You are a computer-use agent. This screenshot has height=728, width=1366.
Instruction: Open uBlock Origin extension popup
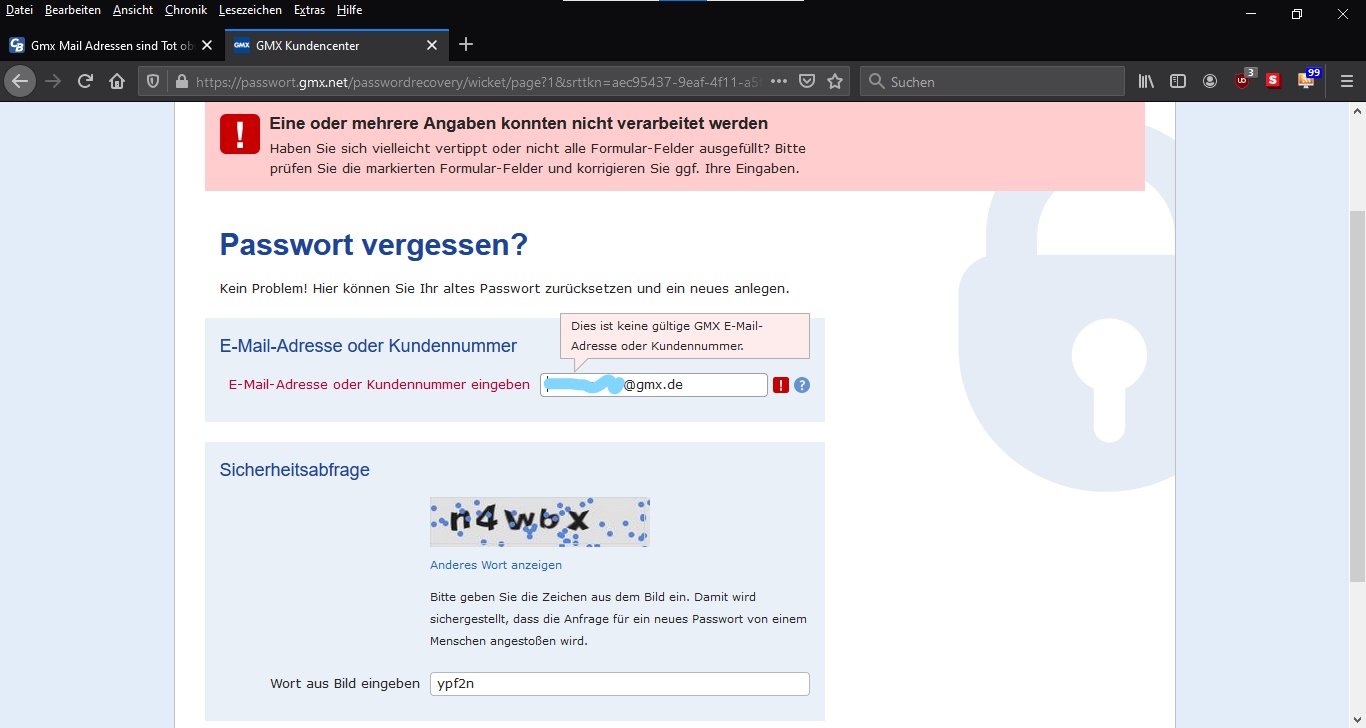click(1243, 80)
